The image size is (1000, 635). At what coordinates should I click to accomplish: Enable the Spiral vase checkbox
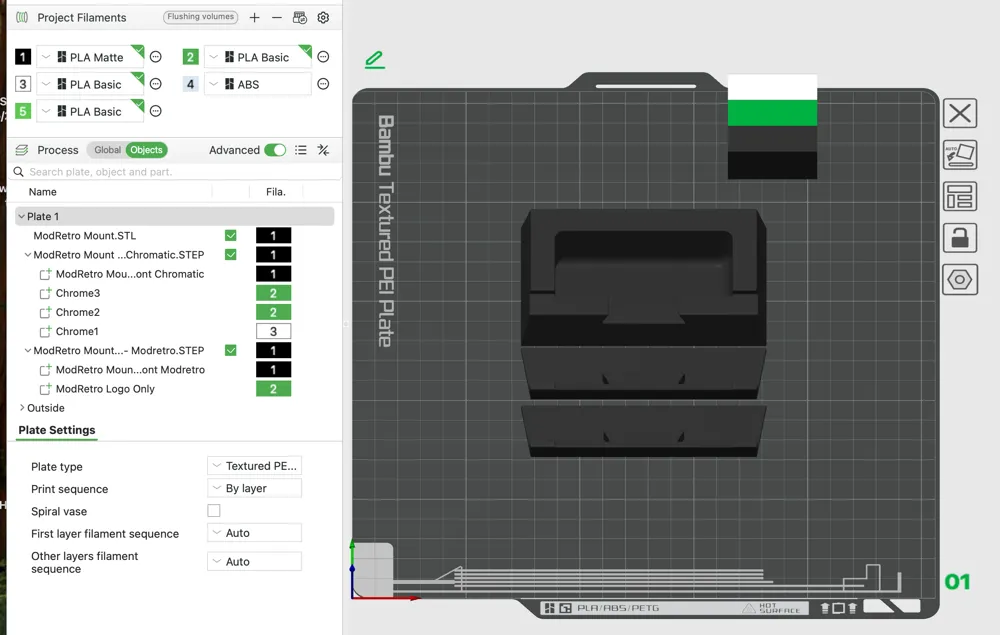click(214, 511)
